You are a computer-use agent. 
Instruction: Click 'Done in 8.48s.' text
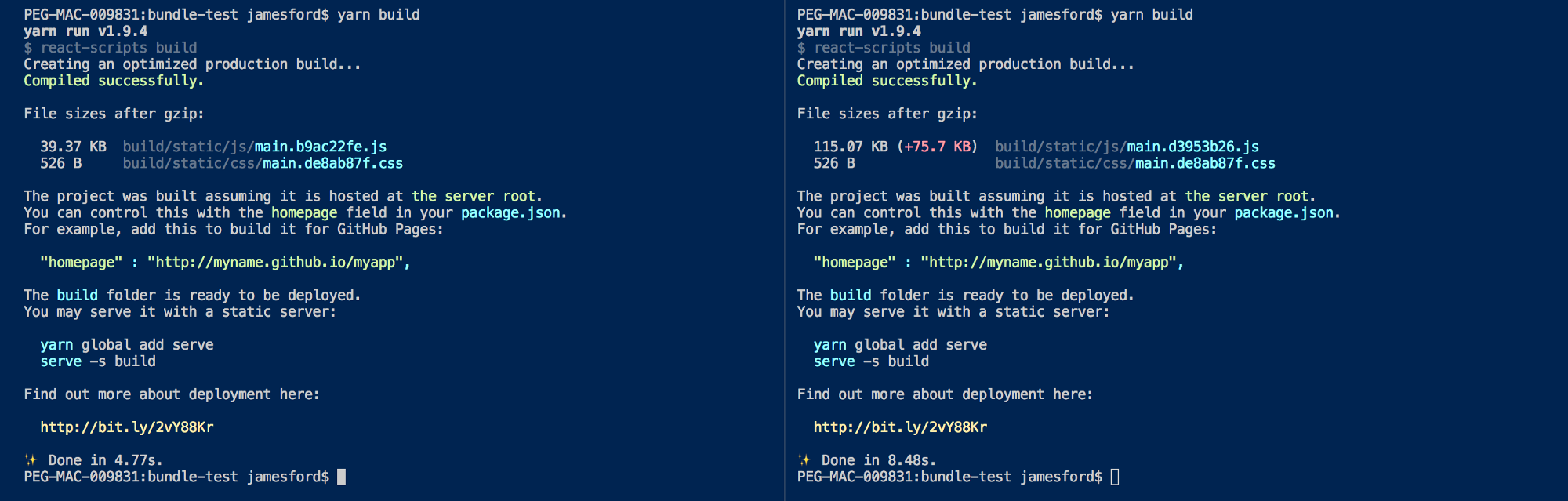coord(879,460)
